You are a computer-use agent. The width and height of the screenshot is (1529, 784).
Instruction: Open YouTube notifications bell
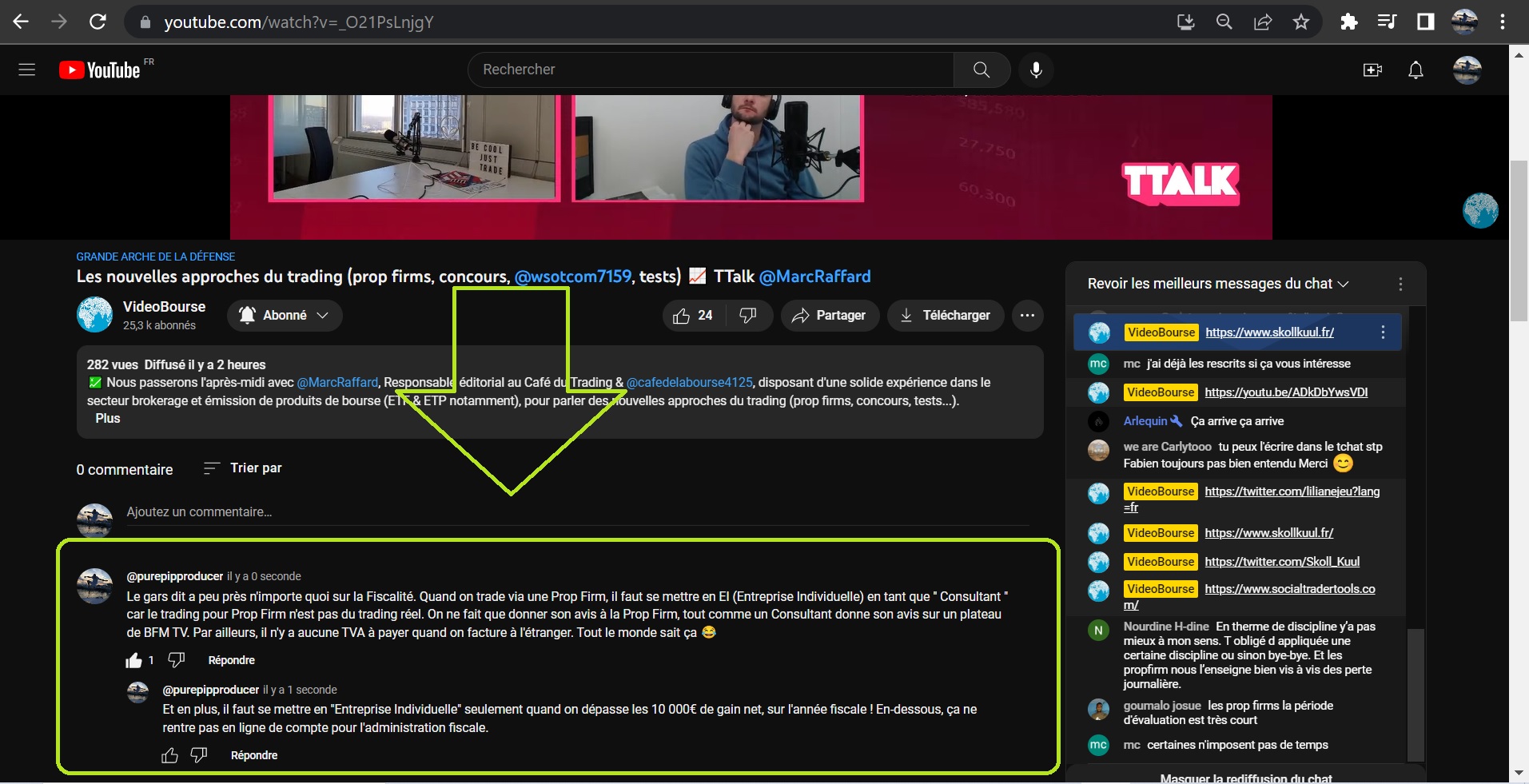tap(1416, 70)
